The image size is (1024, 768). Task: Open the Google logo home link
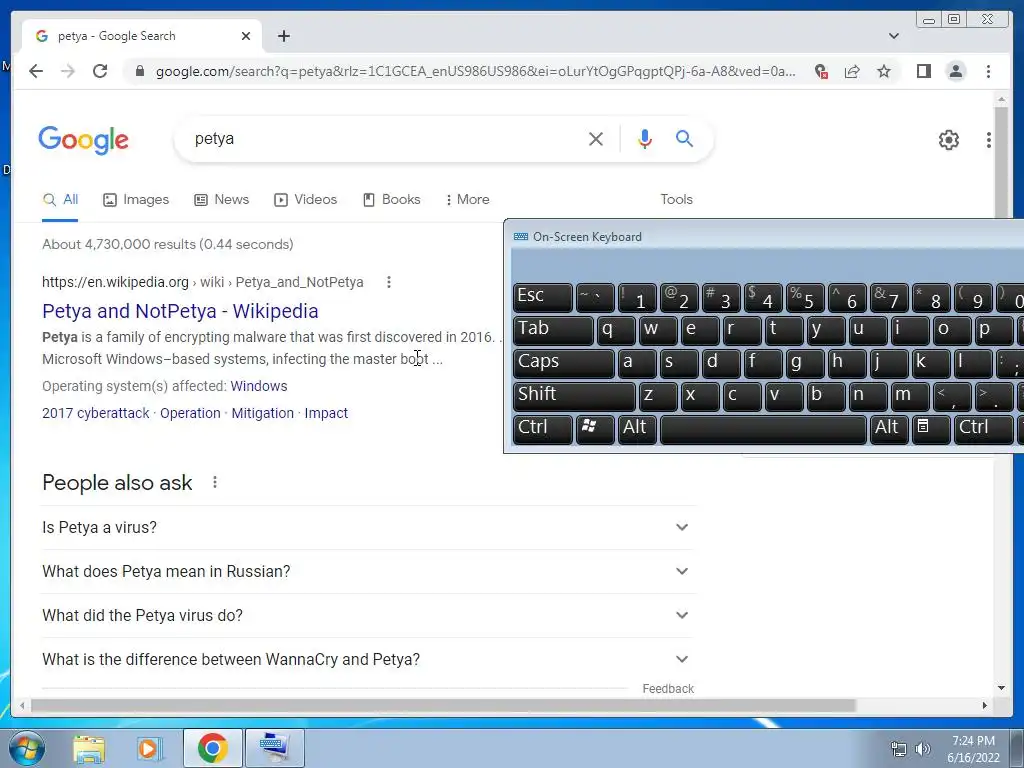pos(84,140)
